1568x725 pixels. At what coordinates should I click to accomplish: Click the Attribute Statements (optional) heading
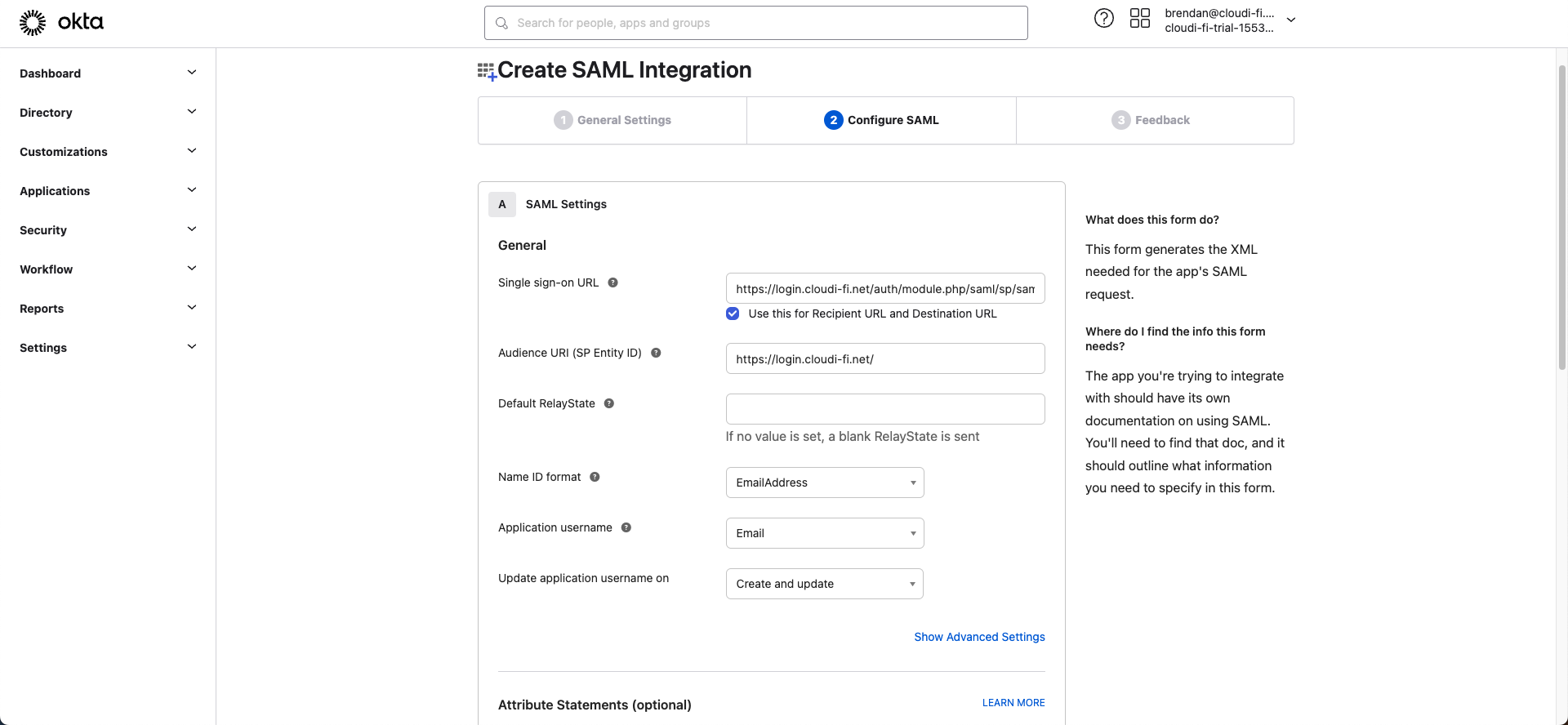tap(595, 705)
